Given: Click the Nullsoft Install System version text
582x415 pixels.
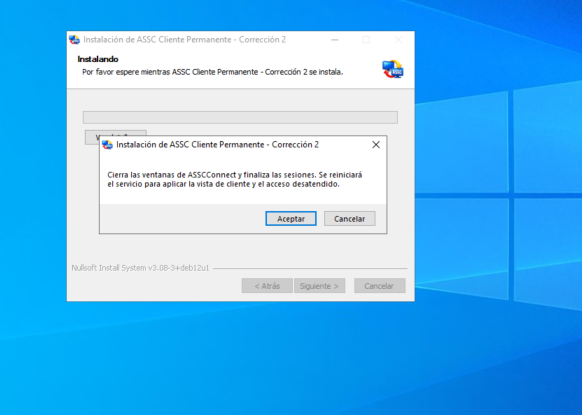Looking at the screenshot, I should (140, 268).
